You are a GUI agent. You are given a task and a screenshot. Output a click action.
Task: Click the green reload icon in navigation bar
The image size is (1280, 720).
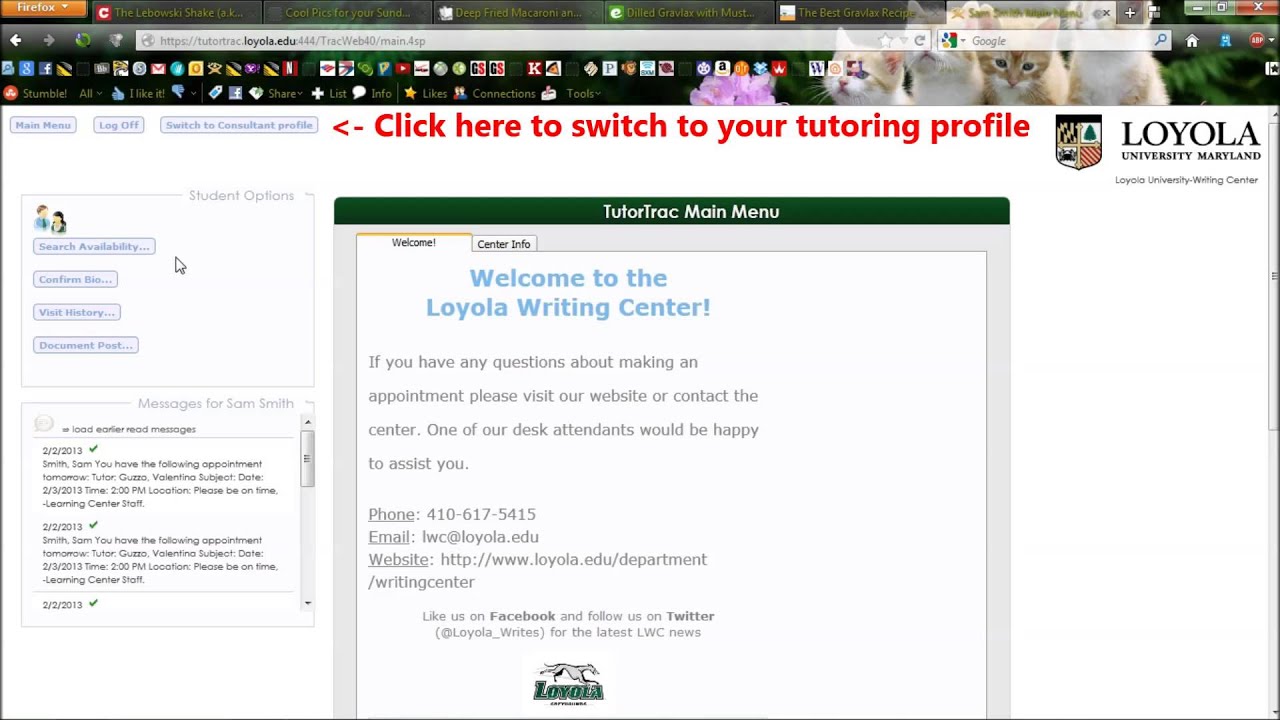[82, 40]
